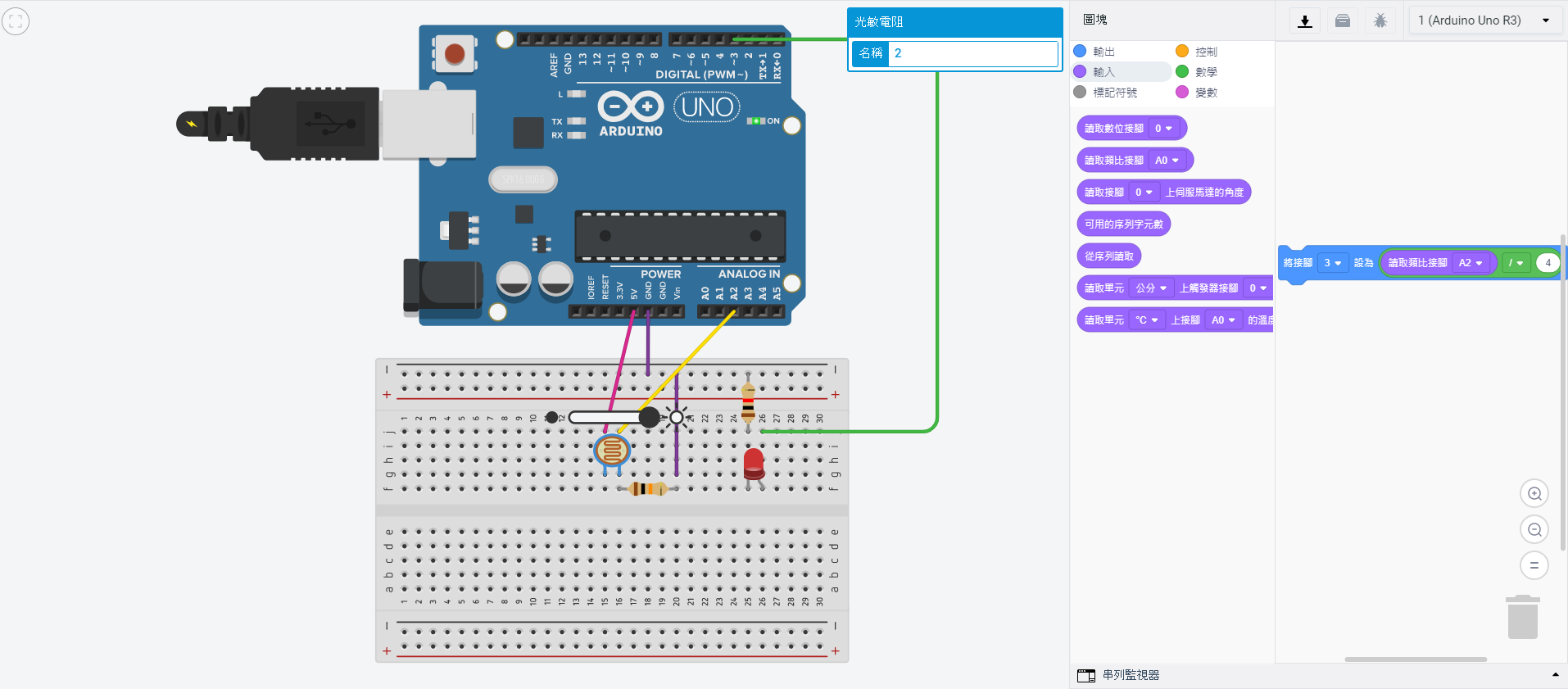Open the division operator dropdown

click(x=1516, y=263)
